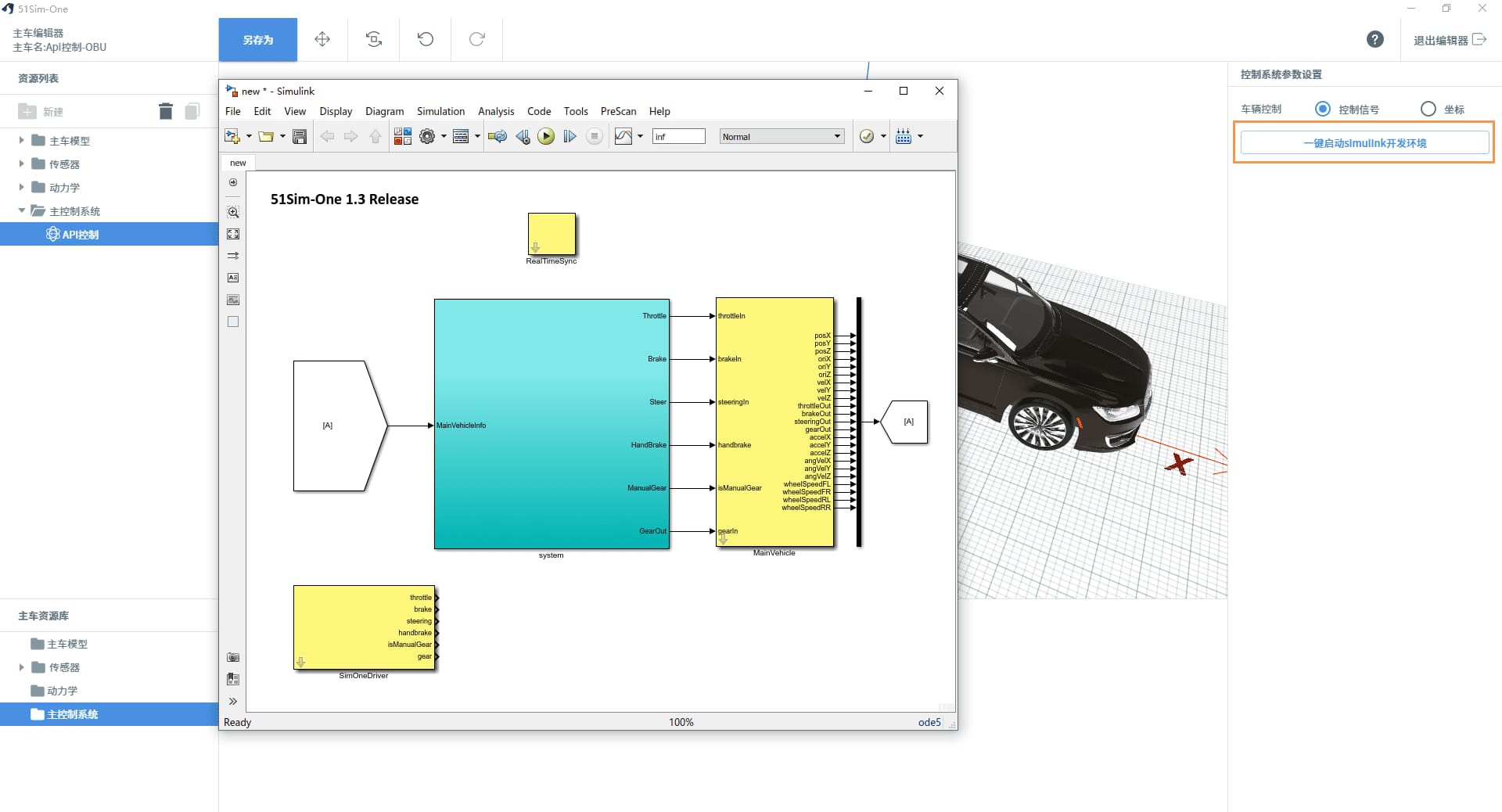Click the Annotation text icon in palette

pos(233,278)
